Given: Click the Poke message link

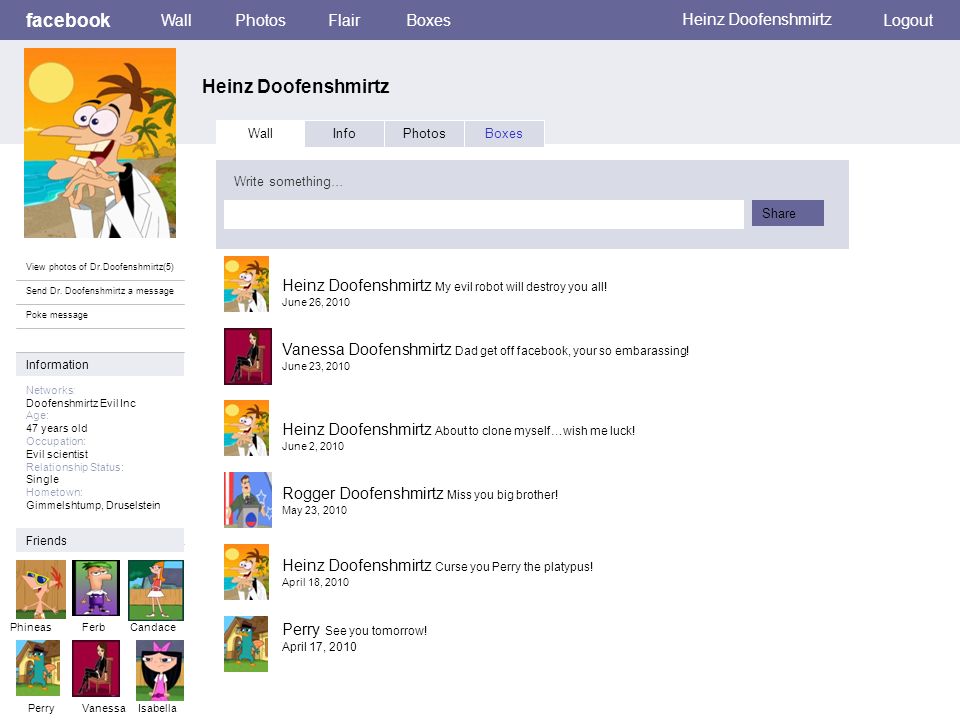Looking at the screenshot, I should [x=57, y=315].
